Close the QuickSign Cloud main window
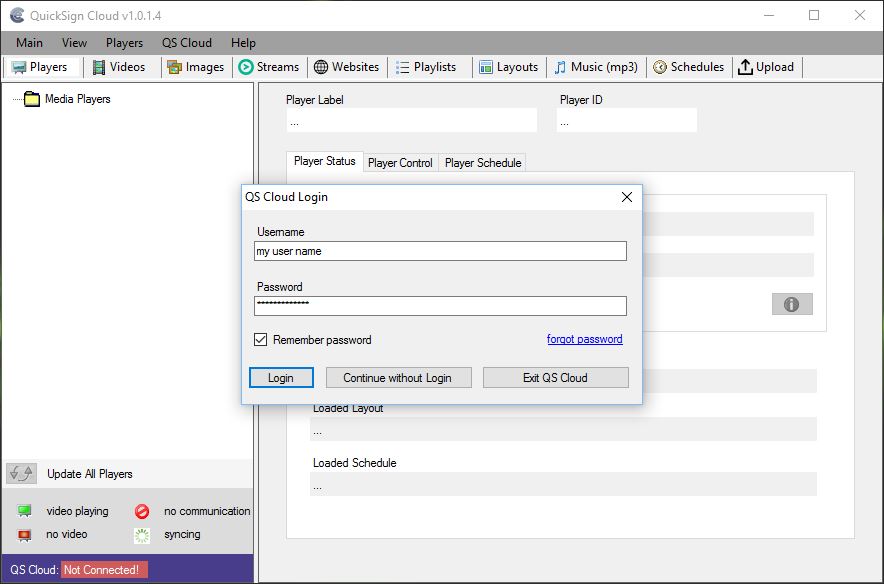This screenshot has height=584, width=884. tap(860, 15)
